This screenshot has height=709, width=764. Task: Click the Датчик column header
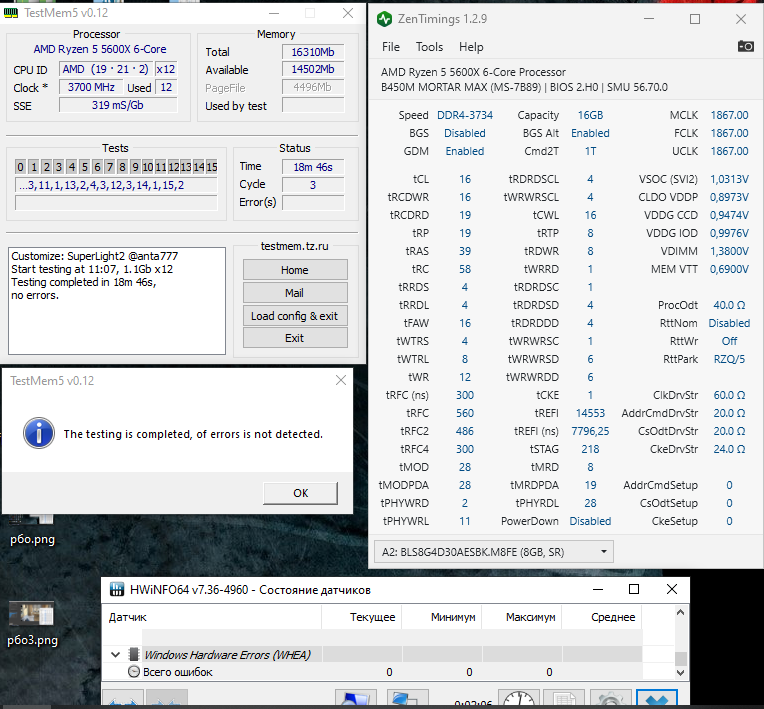211,617
